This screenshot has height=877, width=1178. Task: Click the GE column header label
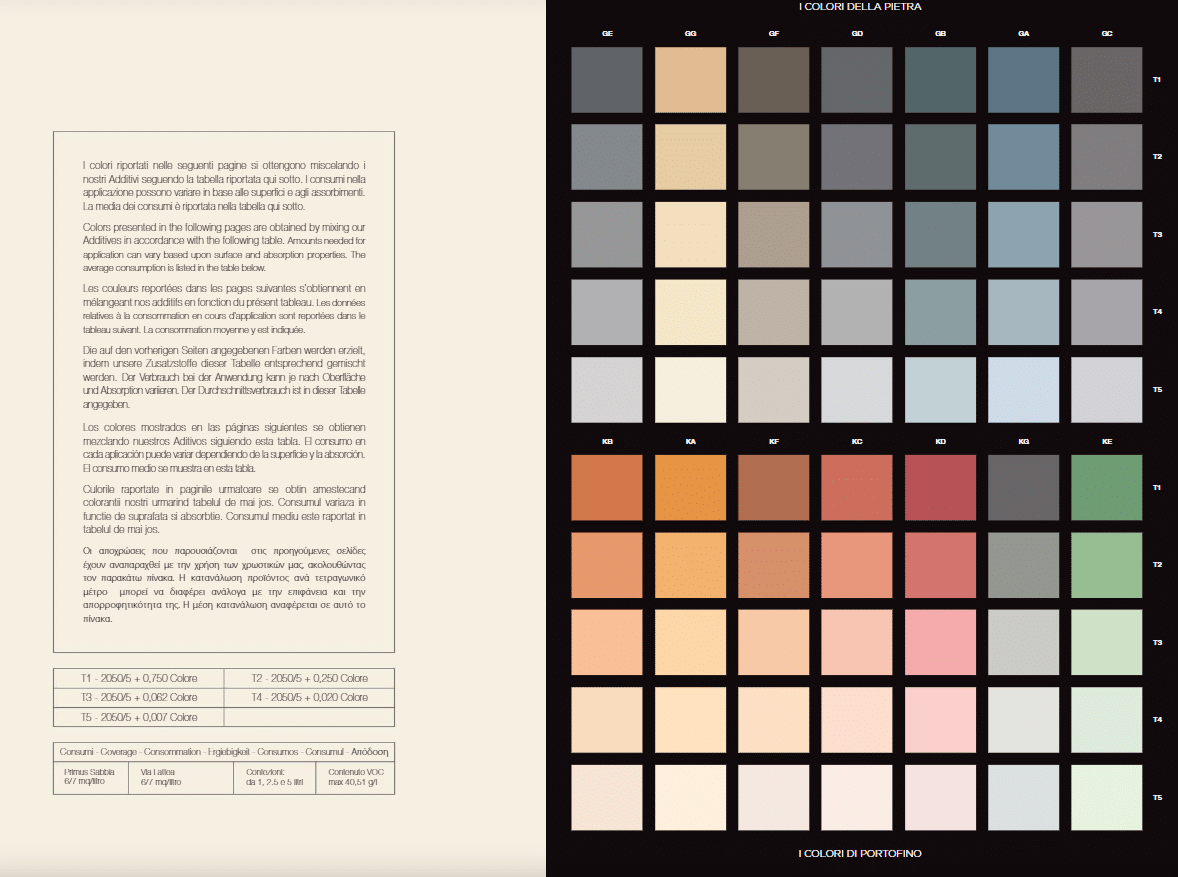[607, 34]
